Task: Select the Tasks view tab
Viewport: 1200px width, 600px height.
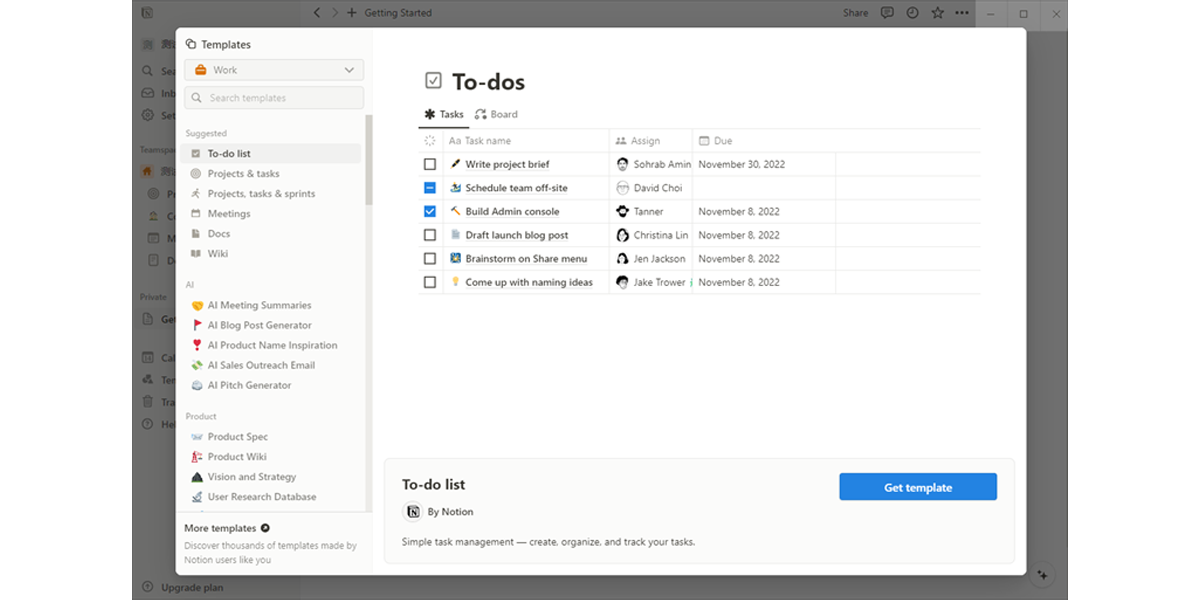Action: [444, 114]
